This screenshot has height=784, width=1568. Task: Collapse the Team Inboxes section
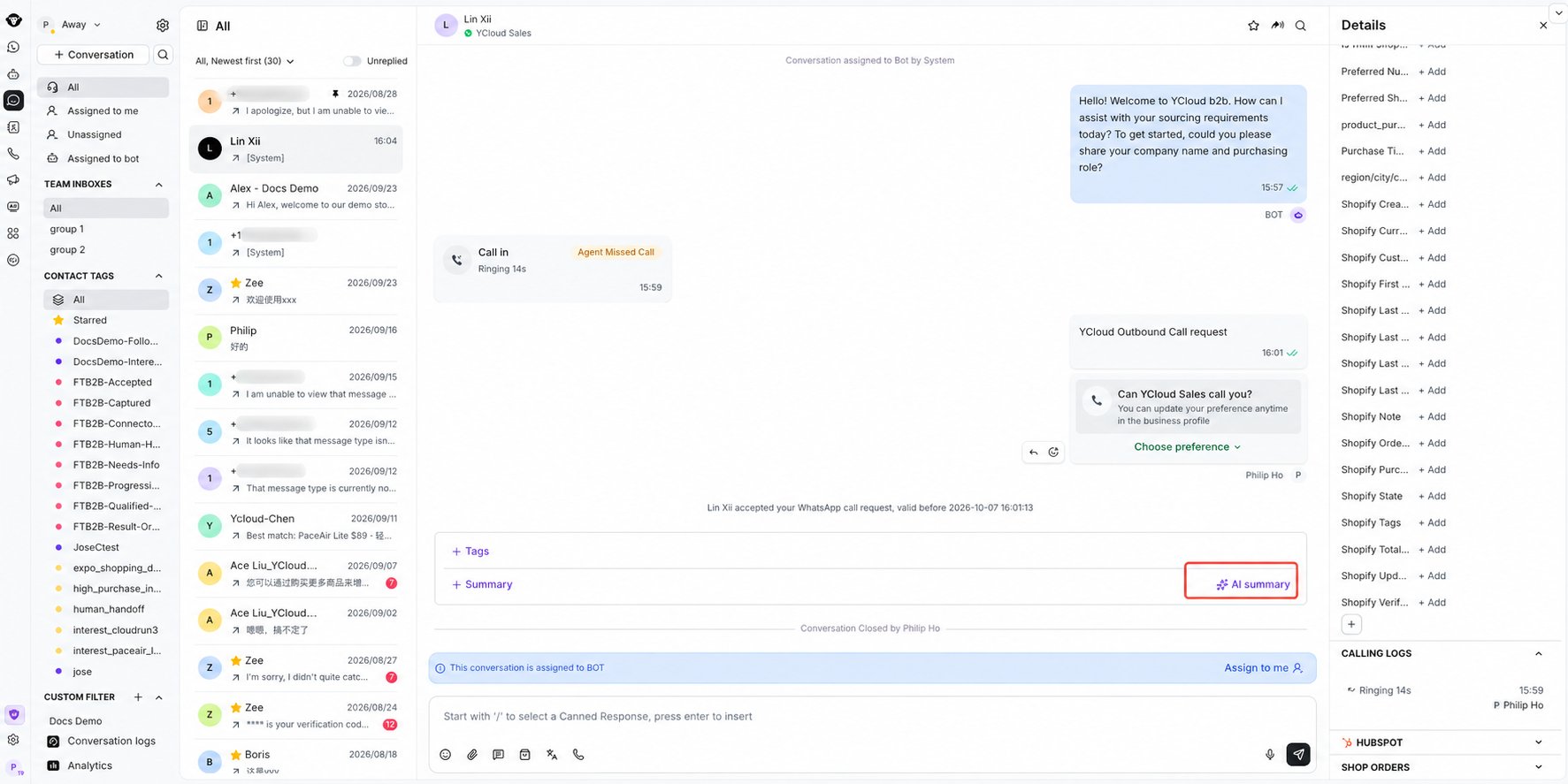tap(159, 185)
